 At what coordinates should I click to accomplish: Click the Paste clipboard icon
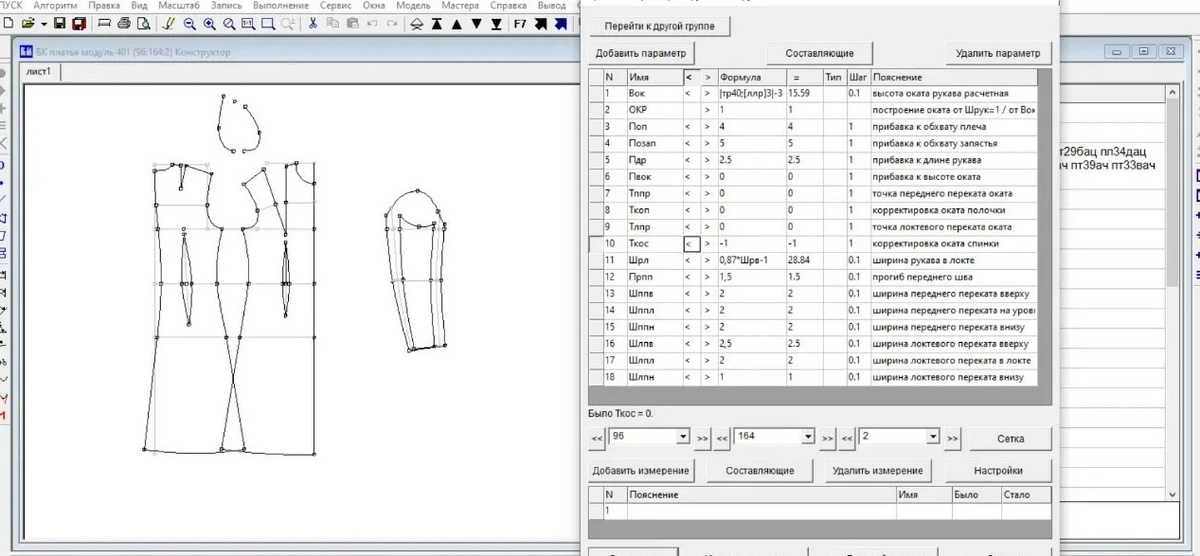click(353, 22)
